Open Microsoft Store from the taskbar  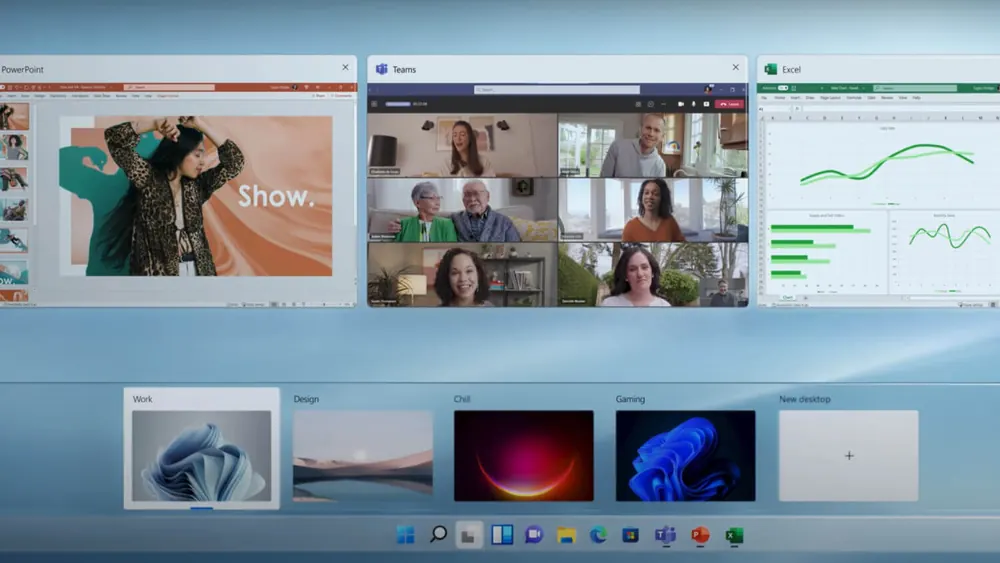(x=631, y=535)
